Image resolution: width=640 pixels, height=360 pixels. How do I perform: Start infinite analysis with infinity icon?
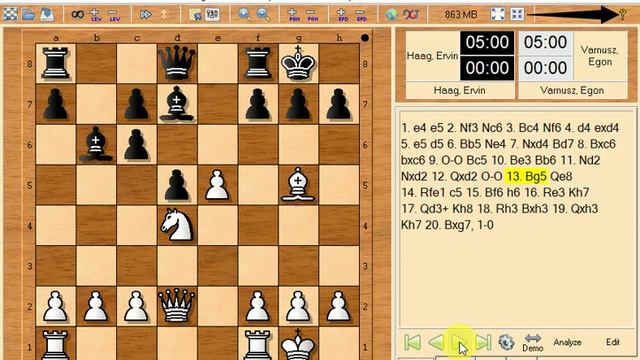point(77,14)
